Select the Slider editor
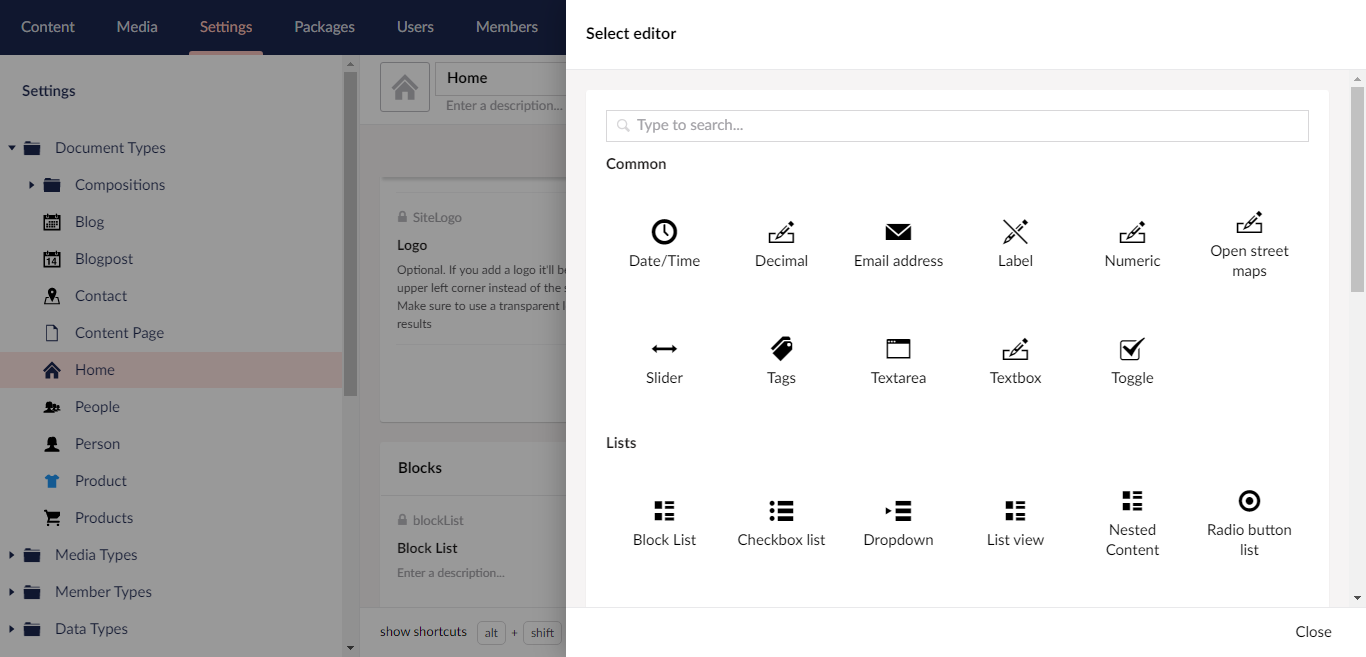This screenshot has width=1366, height=657. [664, 360]
